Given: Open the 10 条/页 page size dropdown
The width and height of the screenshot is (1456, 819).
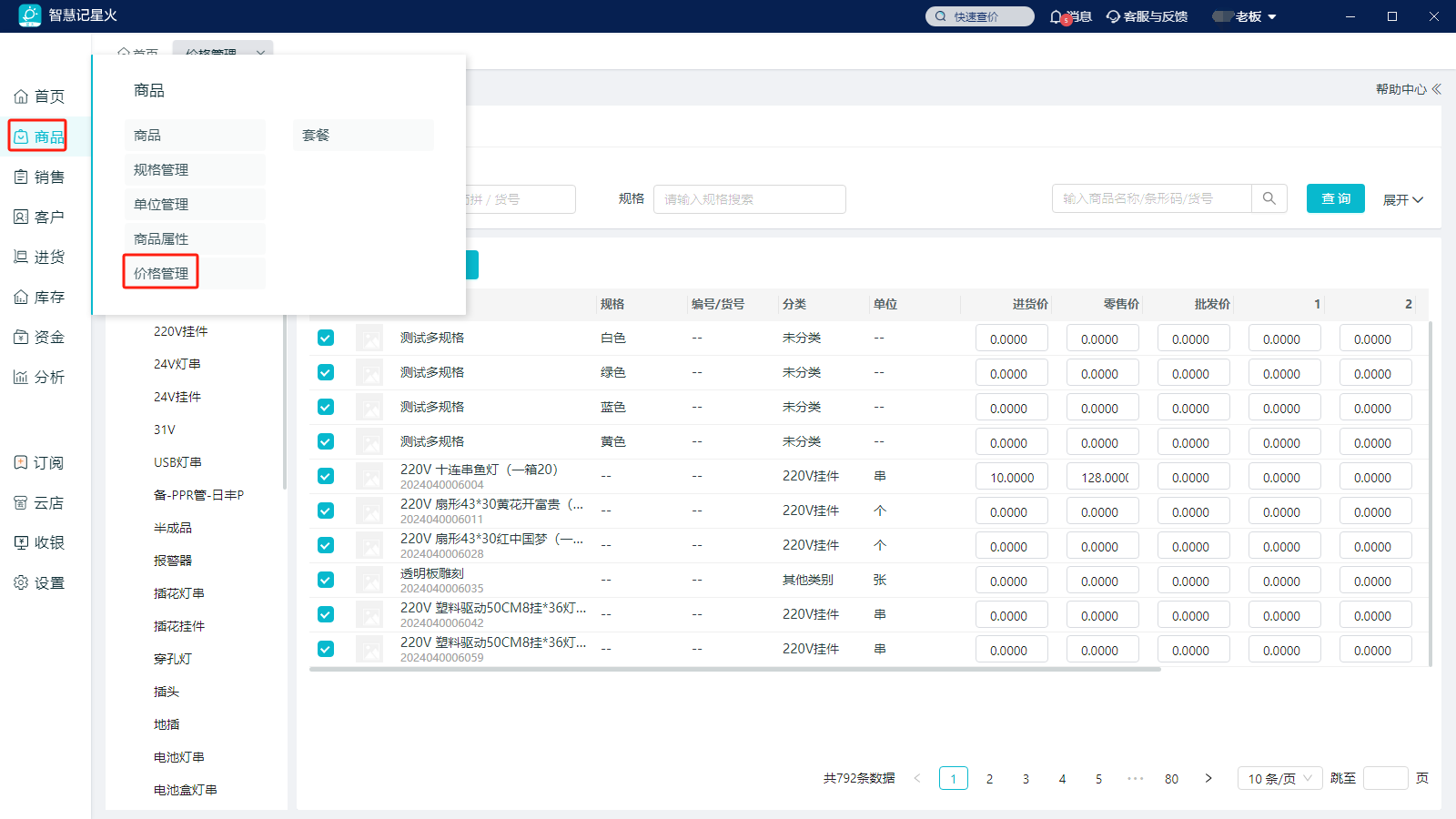Looking at the screenshot, I should [x=1279, y=778].
